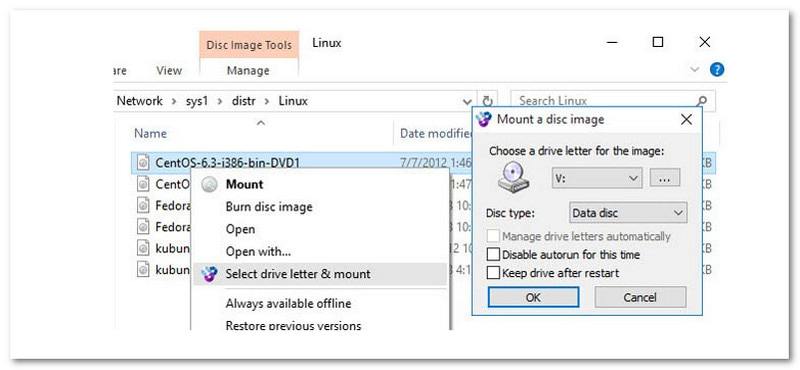The width and height of the screenshot is (800, 370).
Task: Click the search magnifier icon
Action: click(703, 101)
